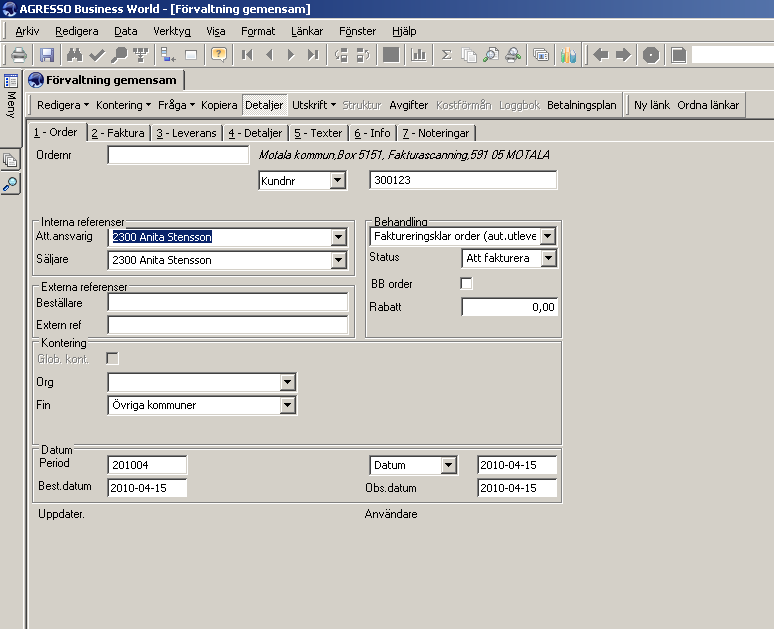Image resolution: width=774 pixels, height=629 pixels.
Task: Click the copy documents toolbar icon
Action: tap(468, 54)
